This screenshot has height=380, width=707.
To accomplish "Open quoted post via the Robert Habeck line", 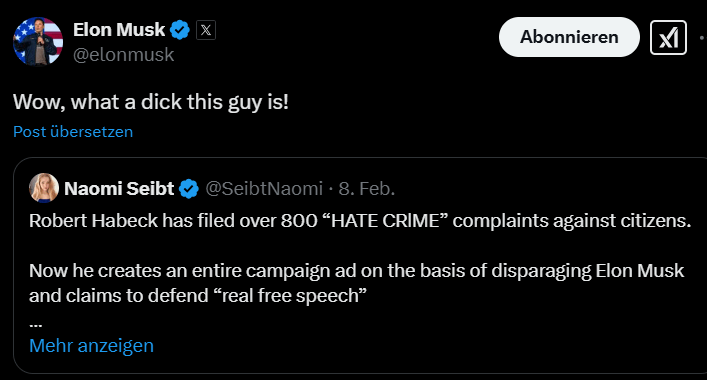I will click(360, 221).
